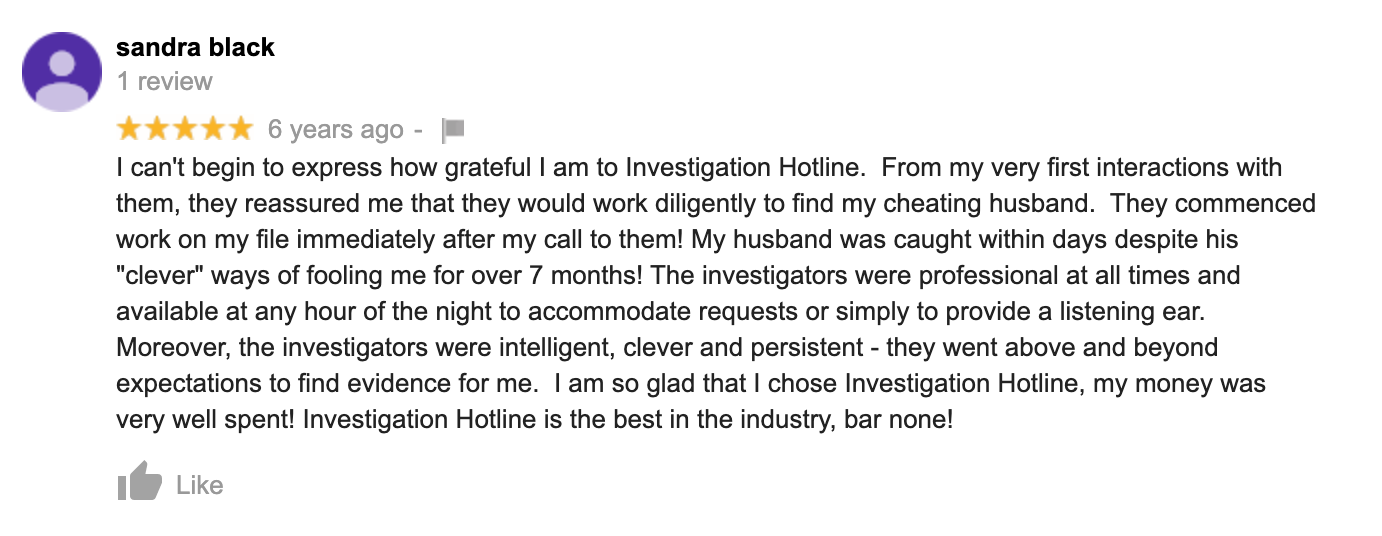The width and height of the screenshot is (1382, 536).
Task: Click sandra black's profile avatar
Action: pos(62,72)
